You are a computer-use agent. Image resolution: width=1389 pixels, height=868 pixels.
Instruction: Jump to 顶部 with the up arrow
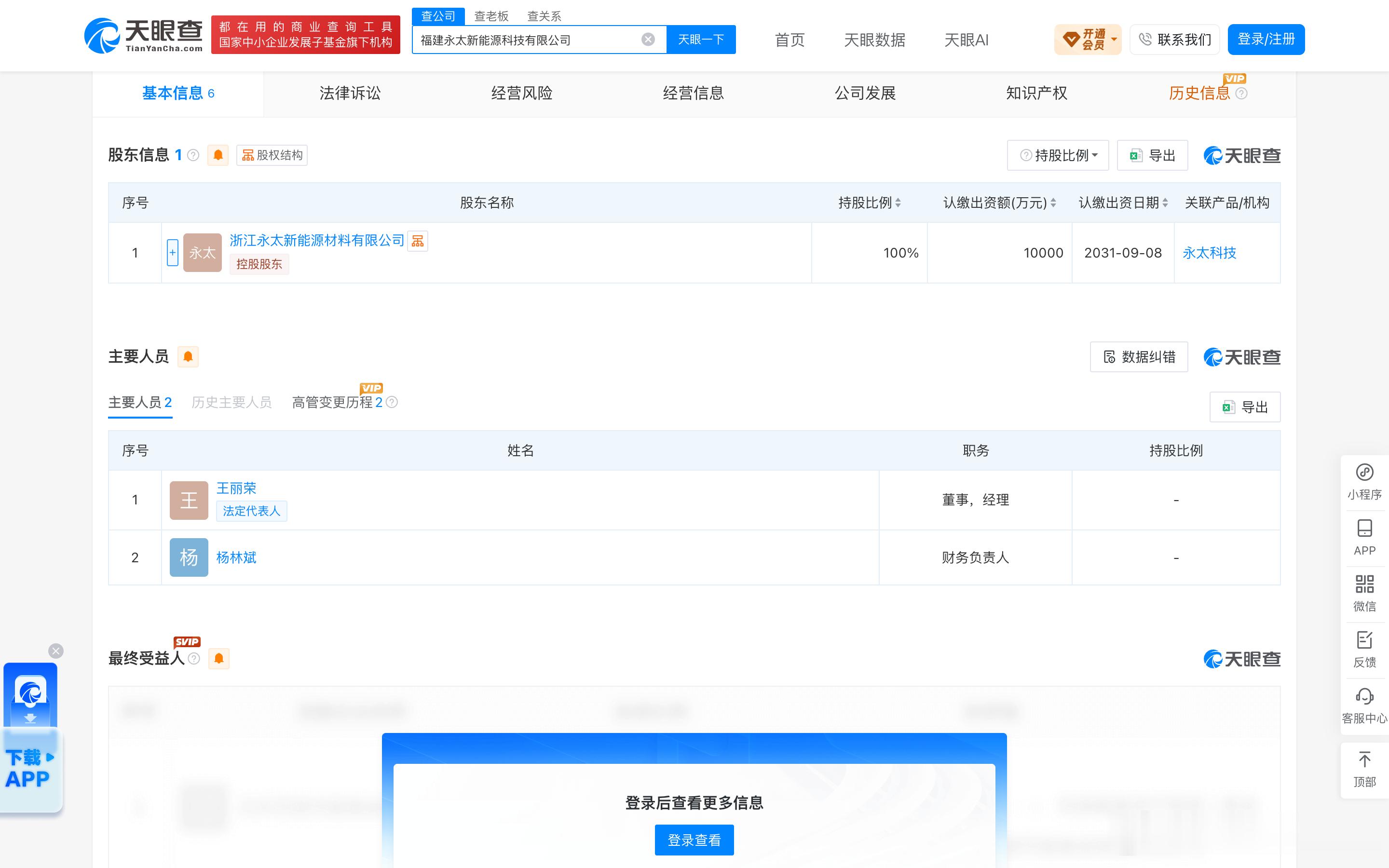tap(1364, 769)
